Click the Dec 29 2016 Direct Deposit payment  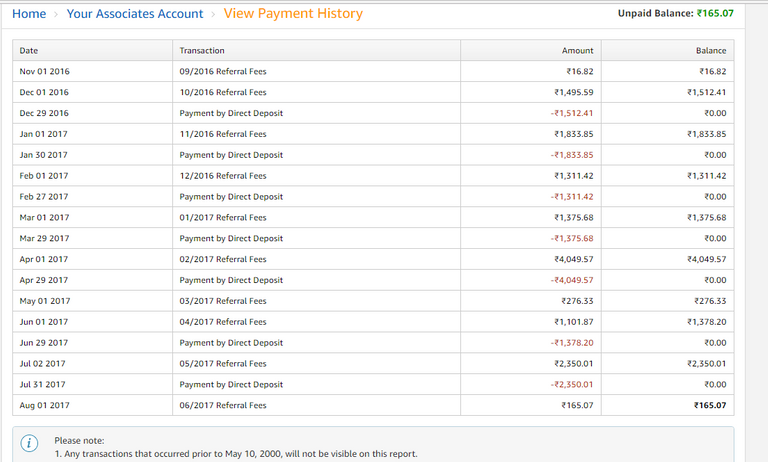pyautogui.click(x=231, y=113)
